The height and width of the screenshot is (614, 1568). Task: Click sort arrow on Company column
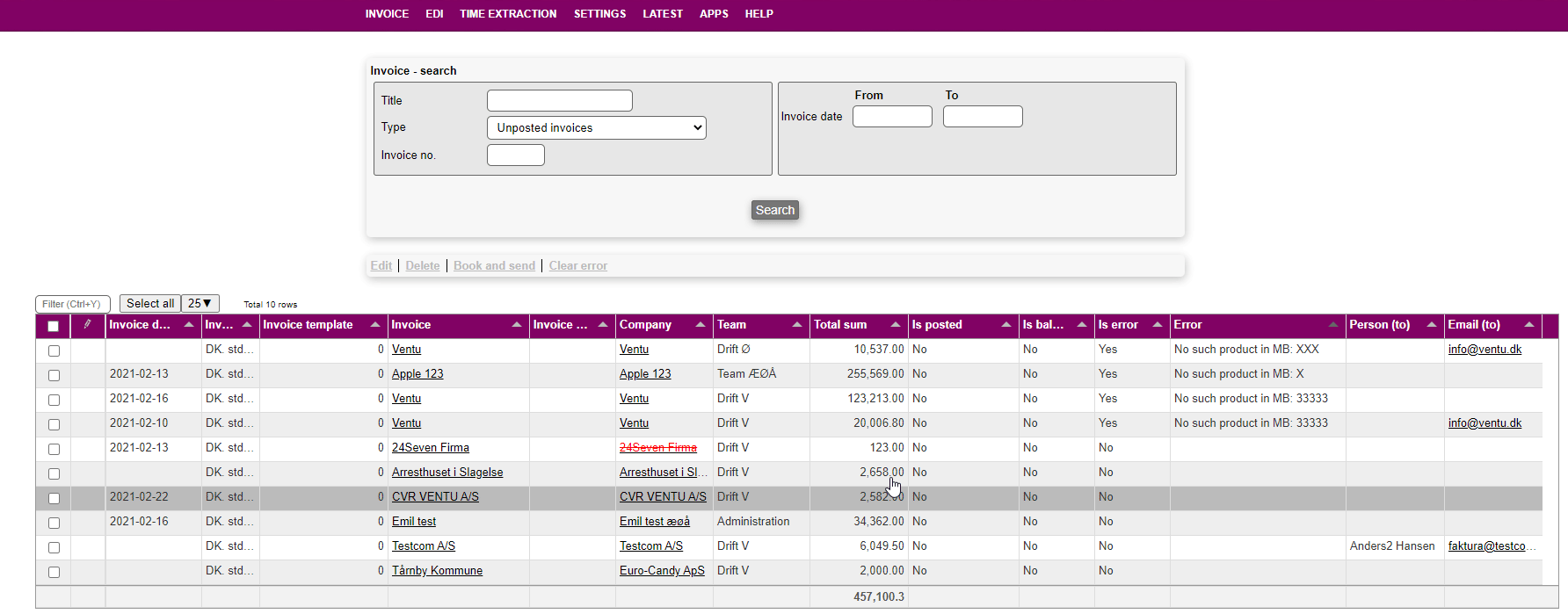(x=701, y=325)
